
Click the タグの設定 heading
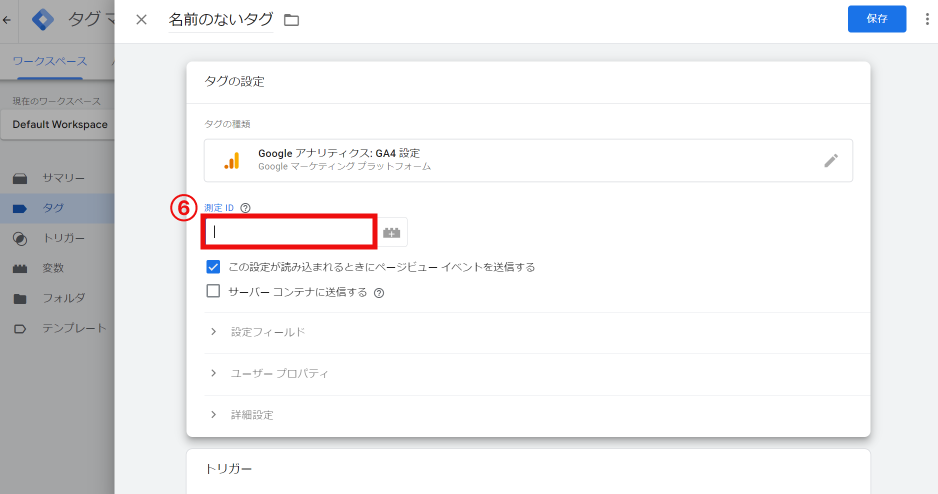click(x=234, y=81)
